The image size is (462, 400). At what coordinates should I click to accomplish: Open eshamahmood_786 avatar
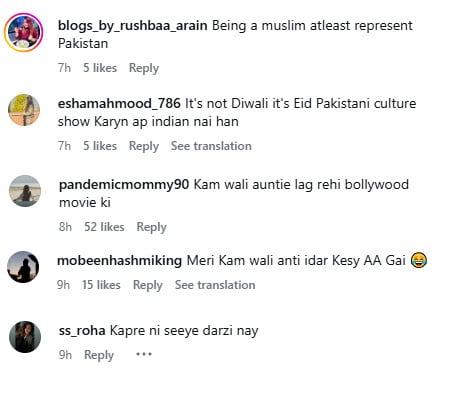click(x=24, y=110)
